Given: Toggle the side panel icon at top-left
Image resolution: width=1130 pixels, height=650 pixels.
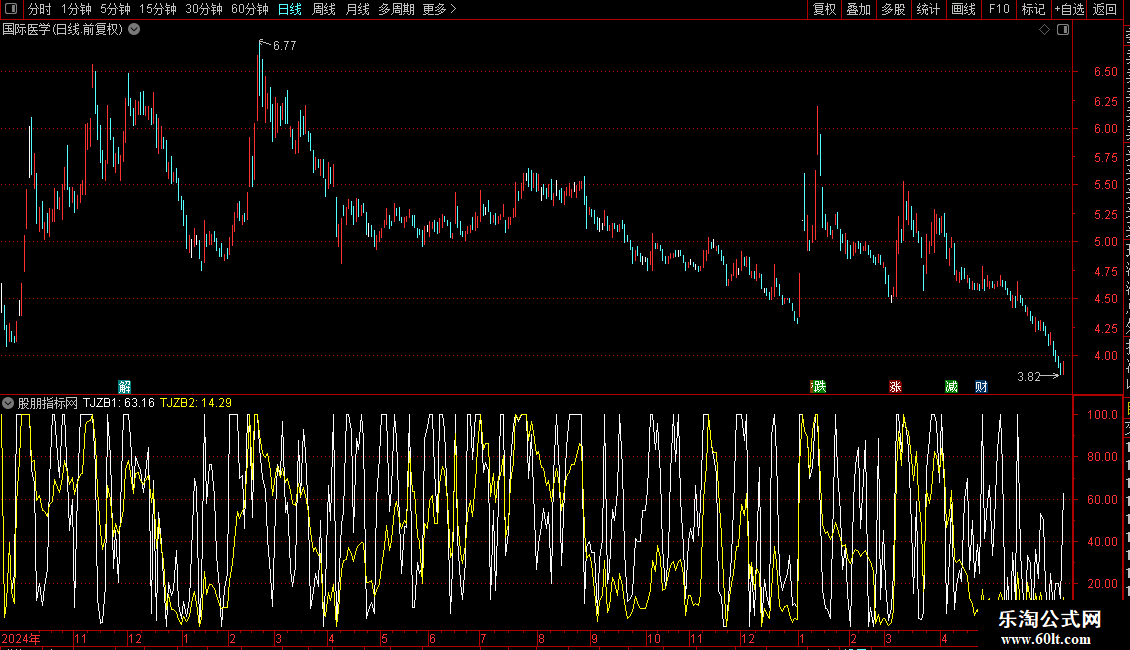Looking at the screenshot, I should point(11,9).
